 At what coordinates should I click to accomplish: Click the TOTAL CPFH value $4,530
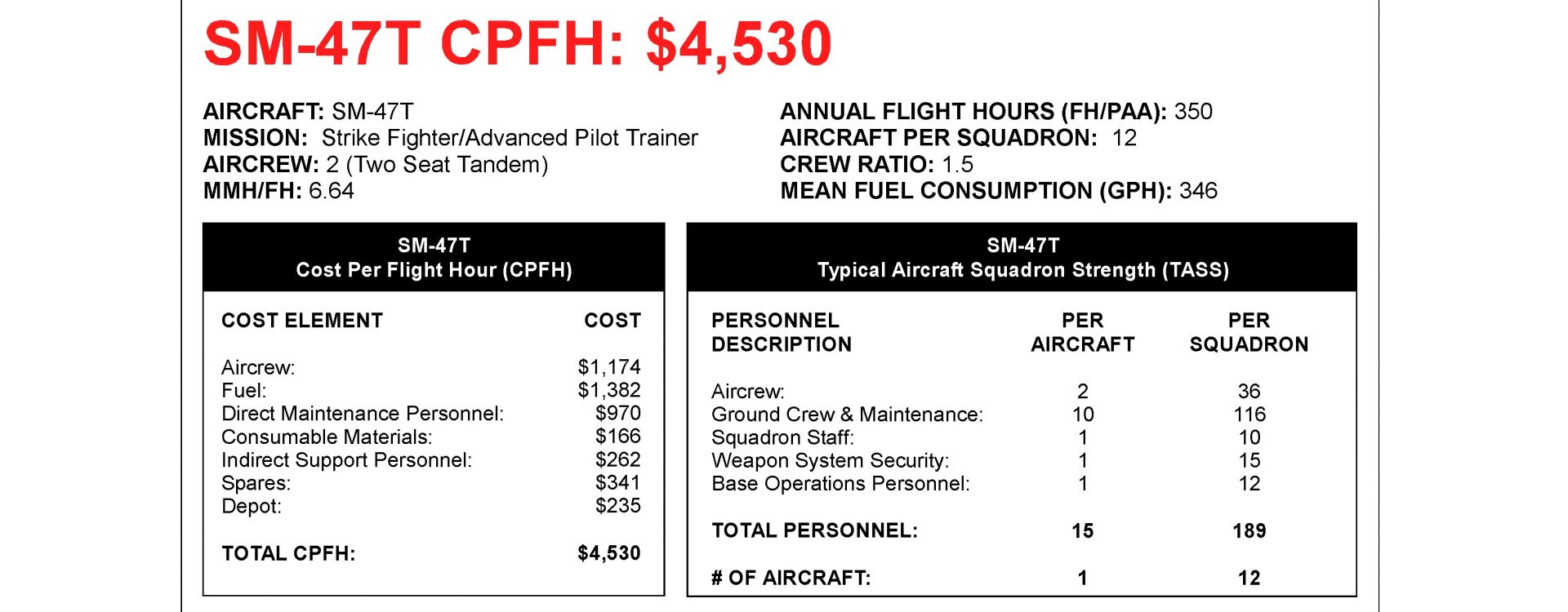point(608,553)
